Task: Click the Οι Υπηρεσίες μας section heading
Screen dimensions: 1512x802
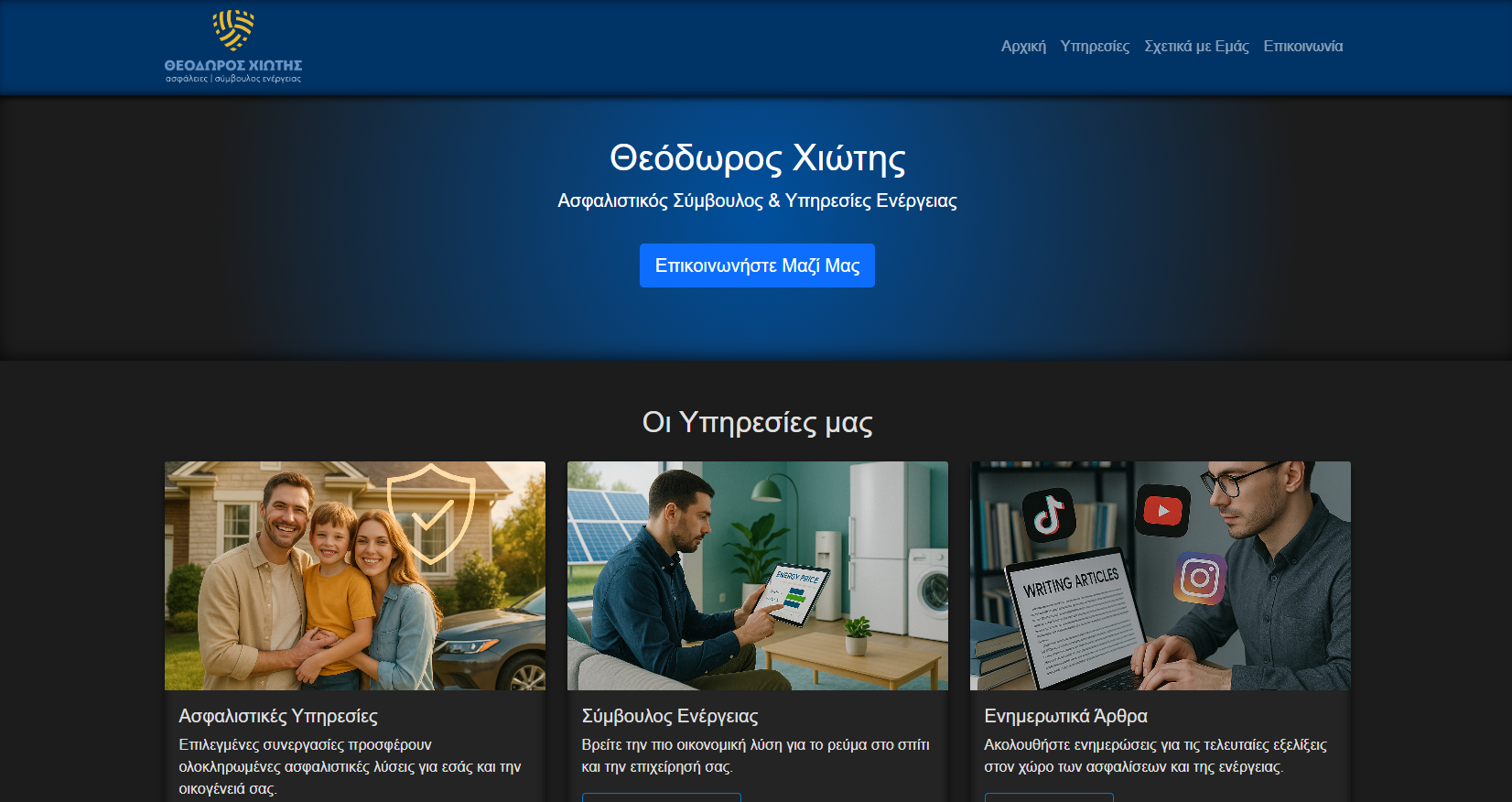Action: (x=758, y=422)
